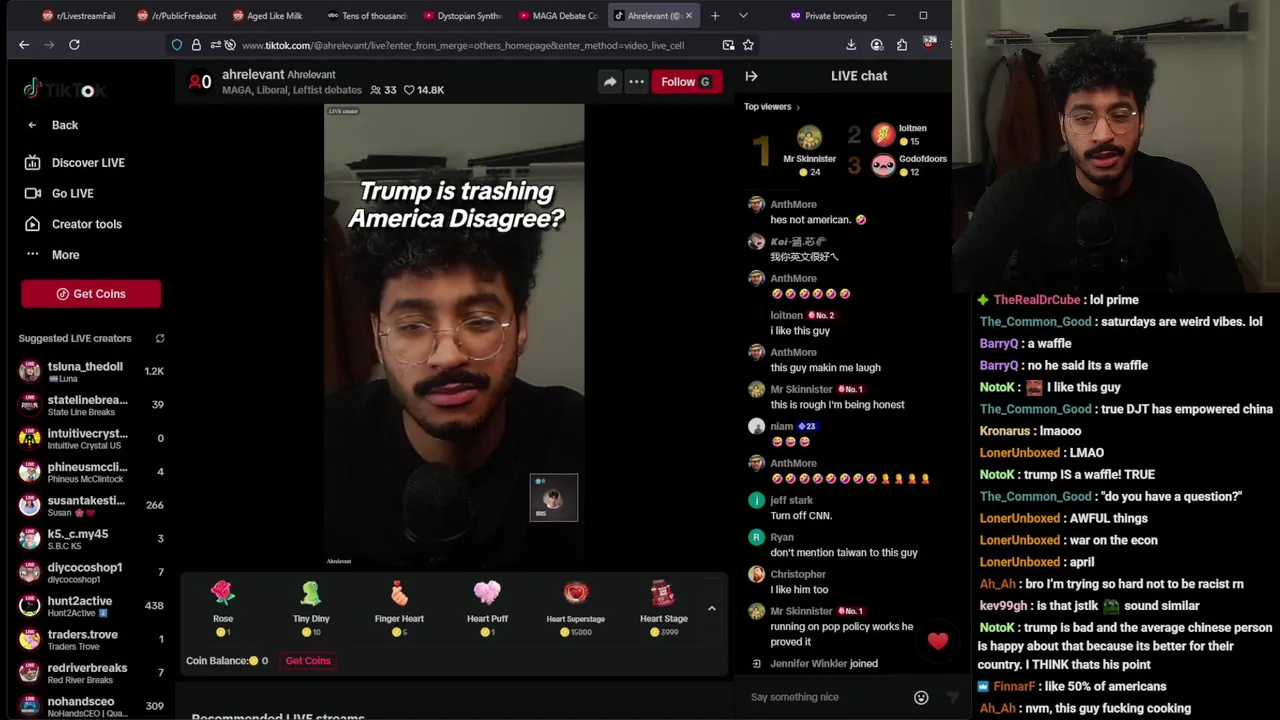Follow the ahrelevant creator
The image size is (1280, 720).
(686, 82)
